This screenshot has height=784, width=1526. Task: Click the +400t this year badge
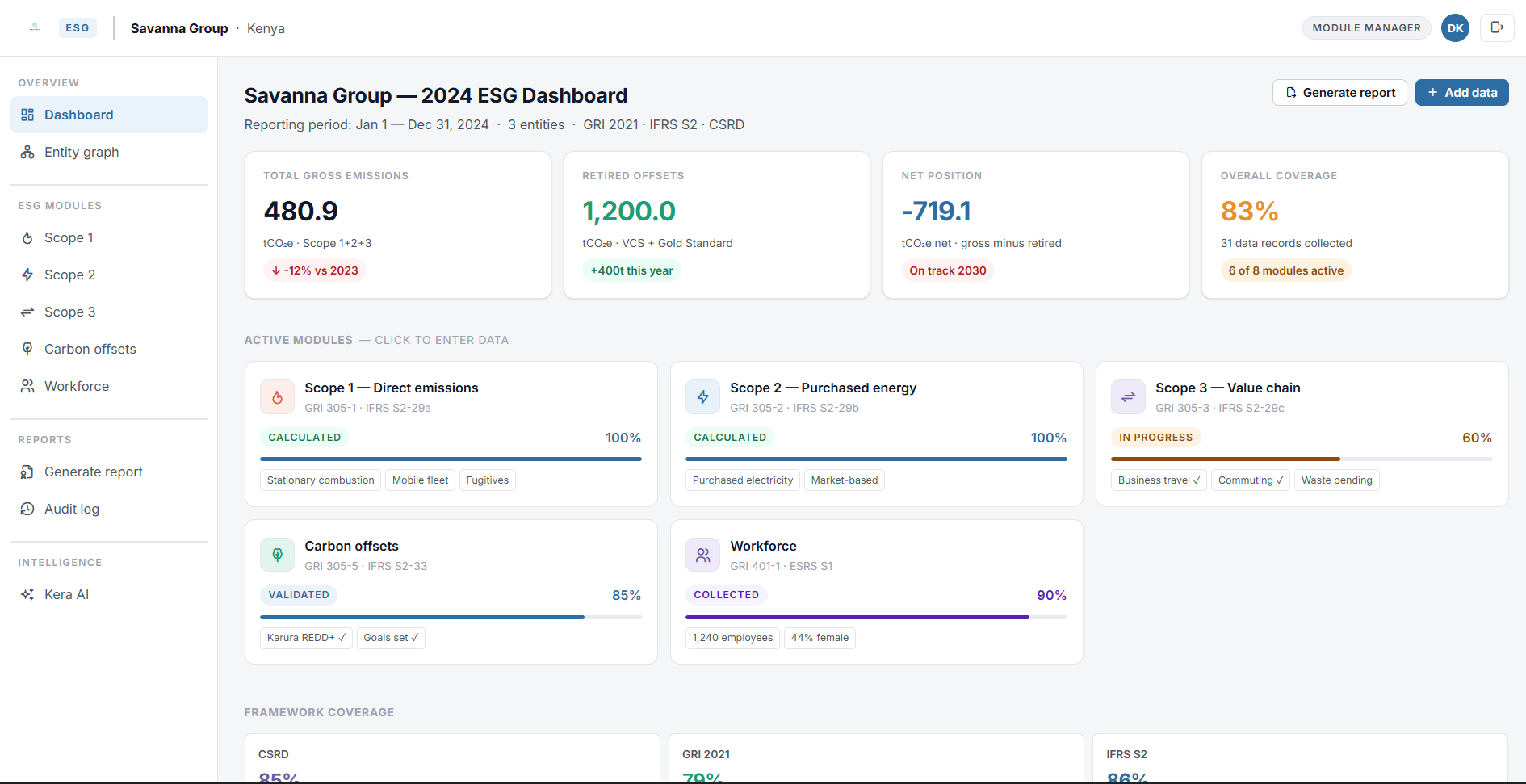tap(631, 270)
